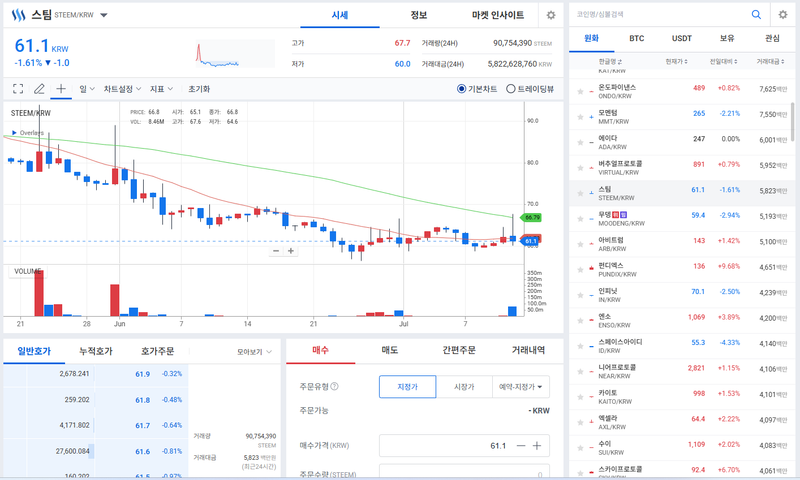Image resolution: width=800 pixels, height=480 pixels.
Task: Select the 기본차트 radio button
Action: 461,89
